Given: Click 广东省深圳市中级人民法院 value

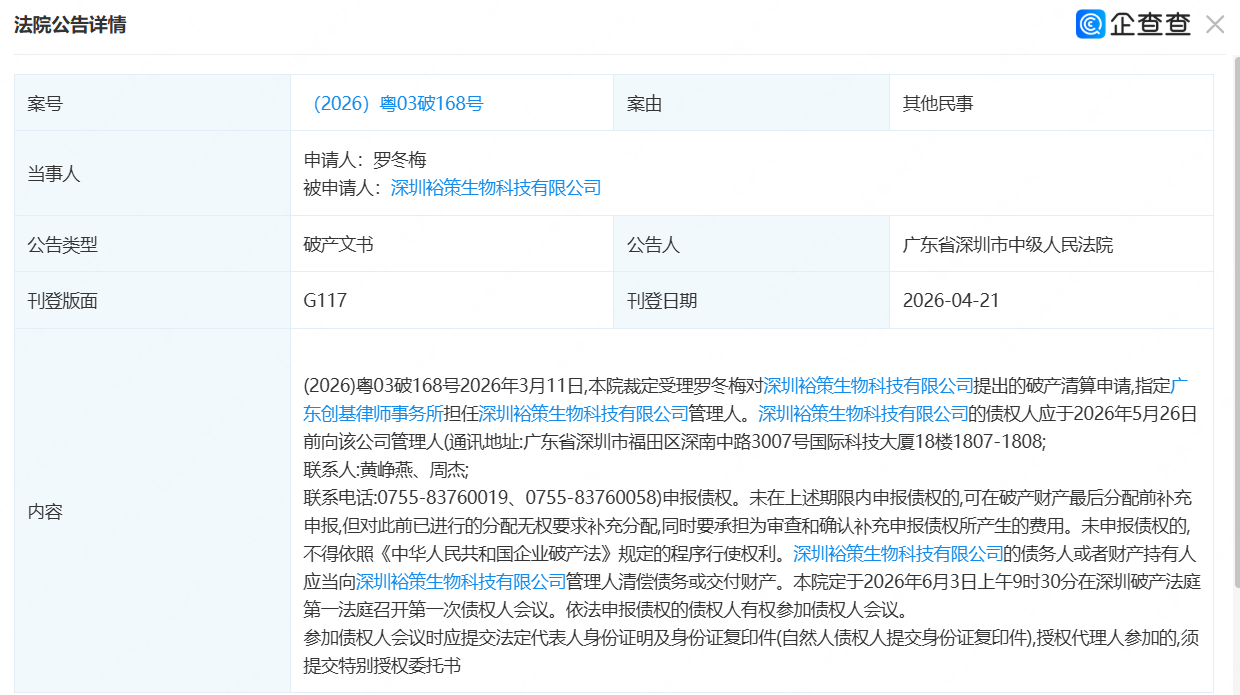Looking at the screenshot, I should pyautogui.click(x=1008, y=244).
